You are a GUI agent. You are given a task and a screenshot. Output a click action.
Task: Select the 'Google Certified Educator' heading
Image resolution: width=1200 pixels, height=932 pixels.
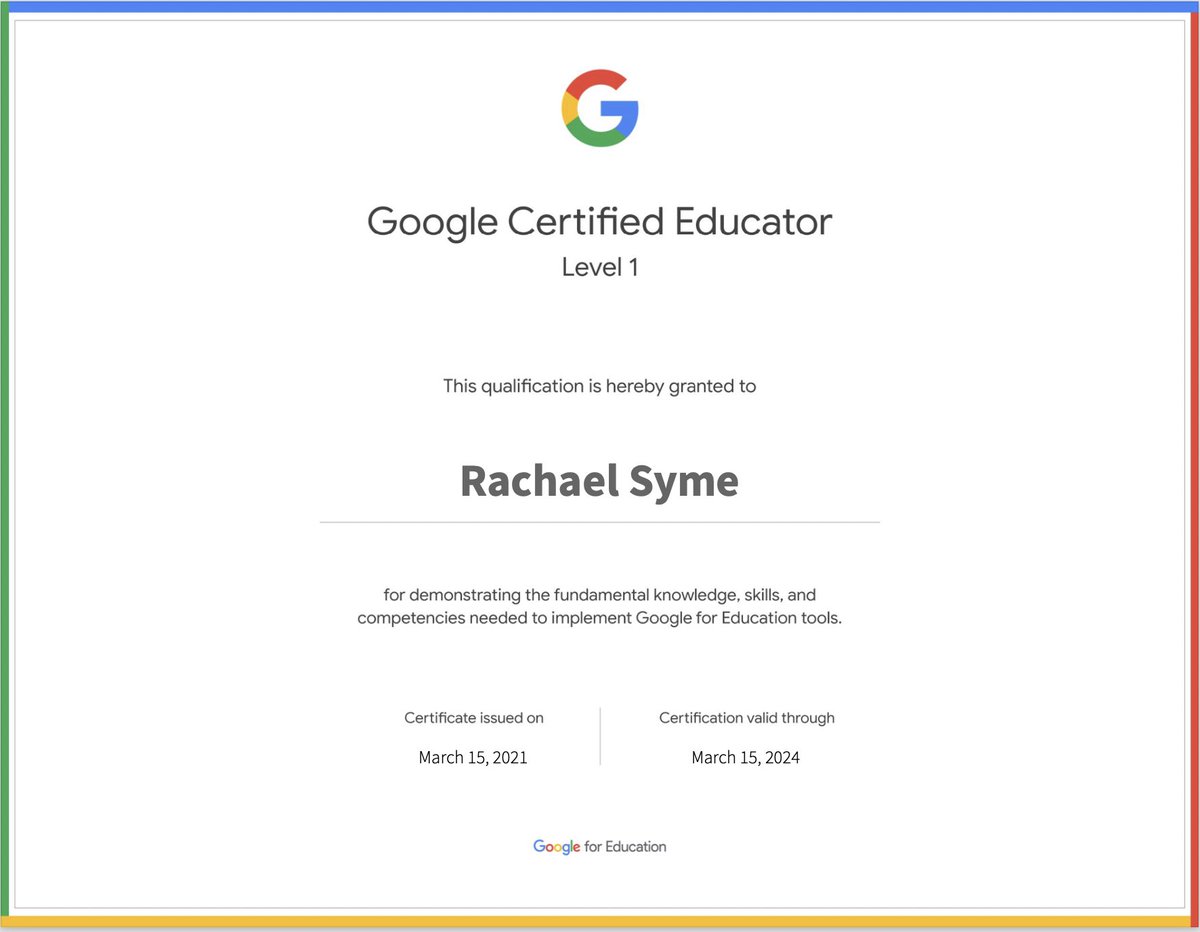pyautogui.click(x=600, y=222)
